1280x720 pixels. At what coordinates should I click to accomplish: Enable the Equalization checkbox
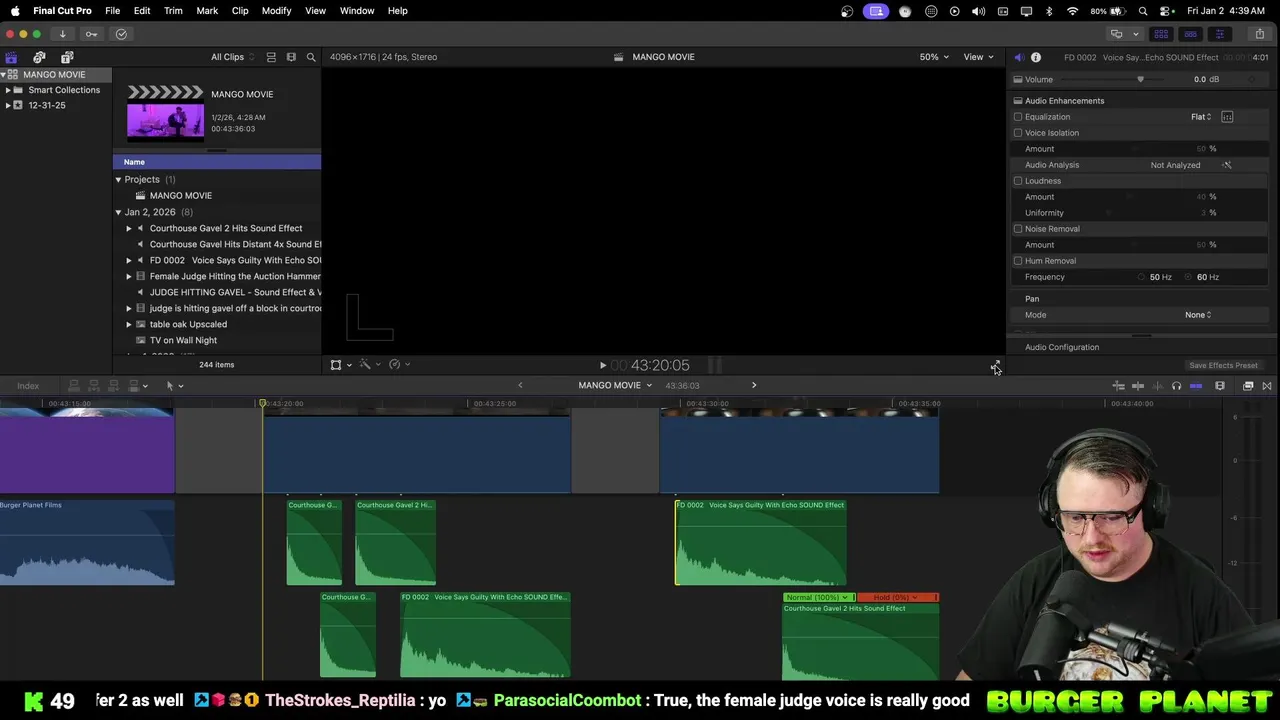(1018, 117)
